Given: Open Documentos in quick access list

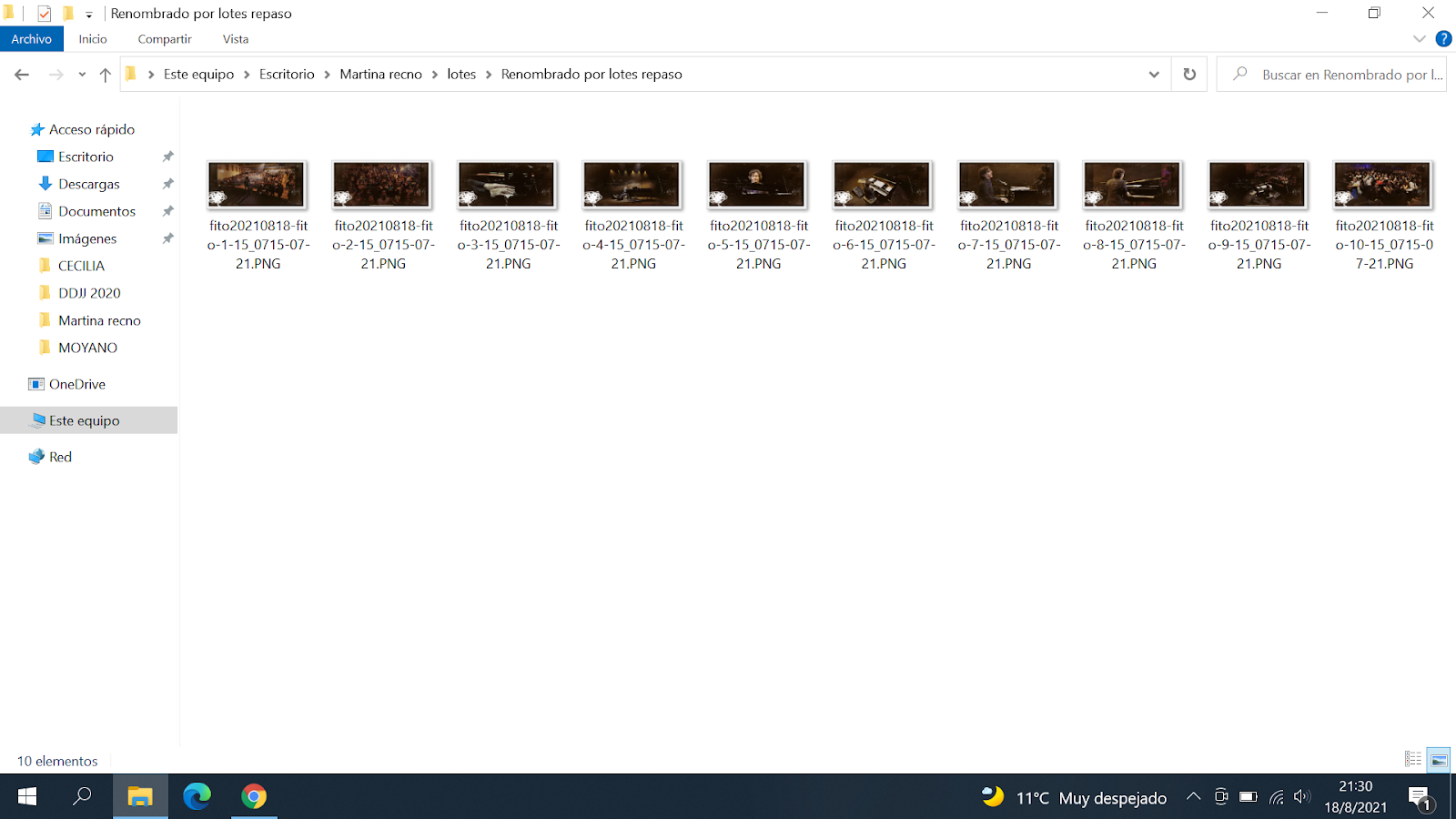Looking at the screenshot, I should pyautogui.click(x=96, y=211).
